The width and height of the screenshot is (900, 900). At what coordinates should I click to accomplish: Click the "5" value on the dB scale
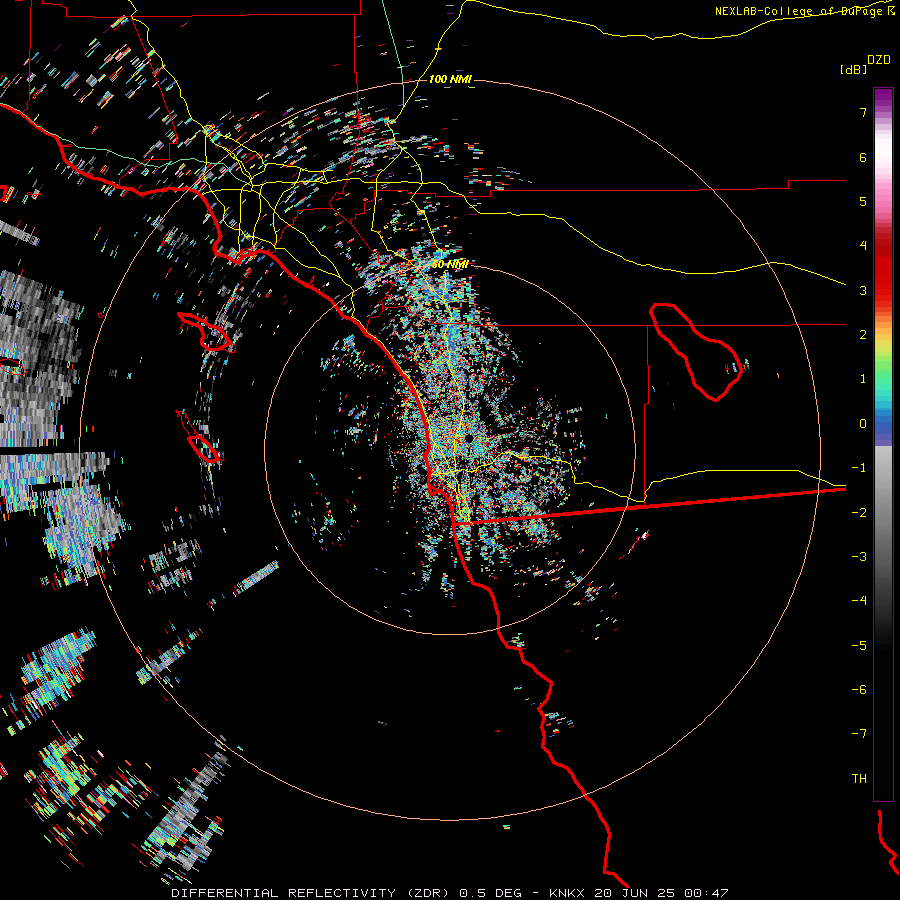pos(863,201)
